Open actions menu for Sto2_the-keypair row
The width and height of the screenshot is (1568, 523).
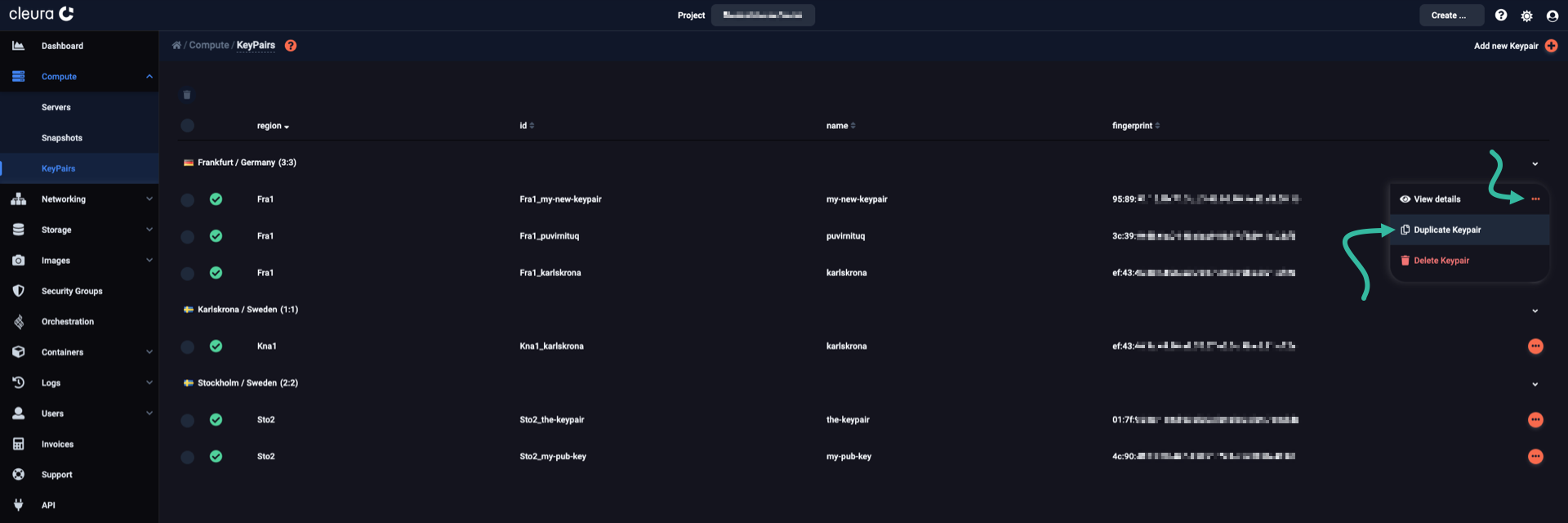(x=1535, y=420)
